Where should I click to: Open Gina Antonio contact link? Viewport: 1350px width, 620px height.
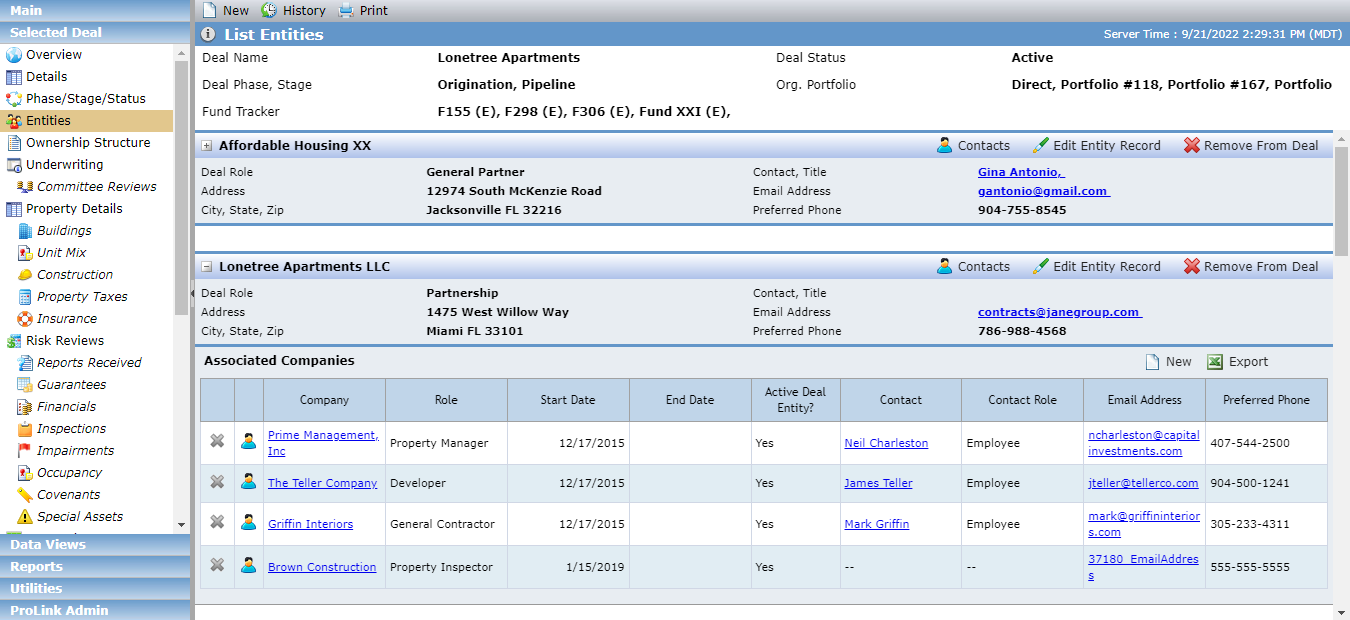click(1021, 172)
